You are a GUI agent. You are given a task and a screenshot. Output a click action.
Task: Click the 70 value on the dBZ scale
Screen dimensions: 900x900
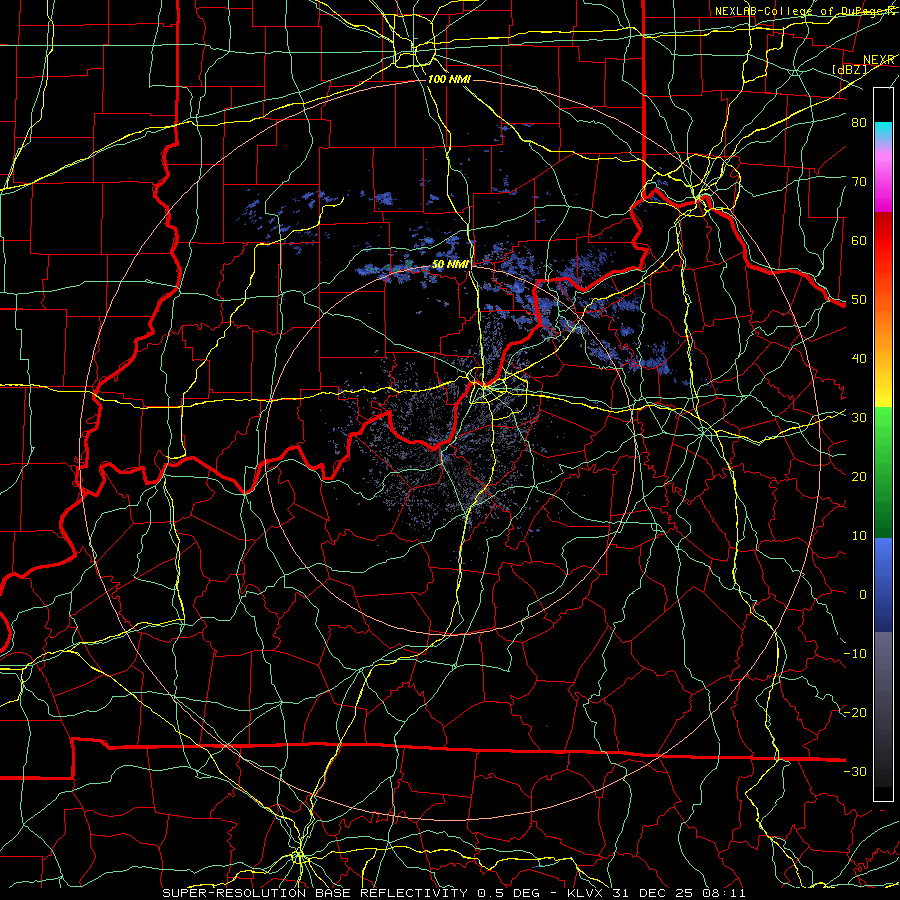click(x=859, y=181)
